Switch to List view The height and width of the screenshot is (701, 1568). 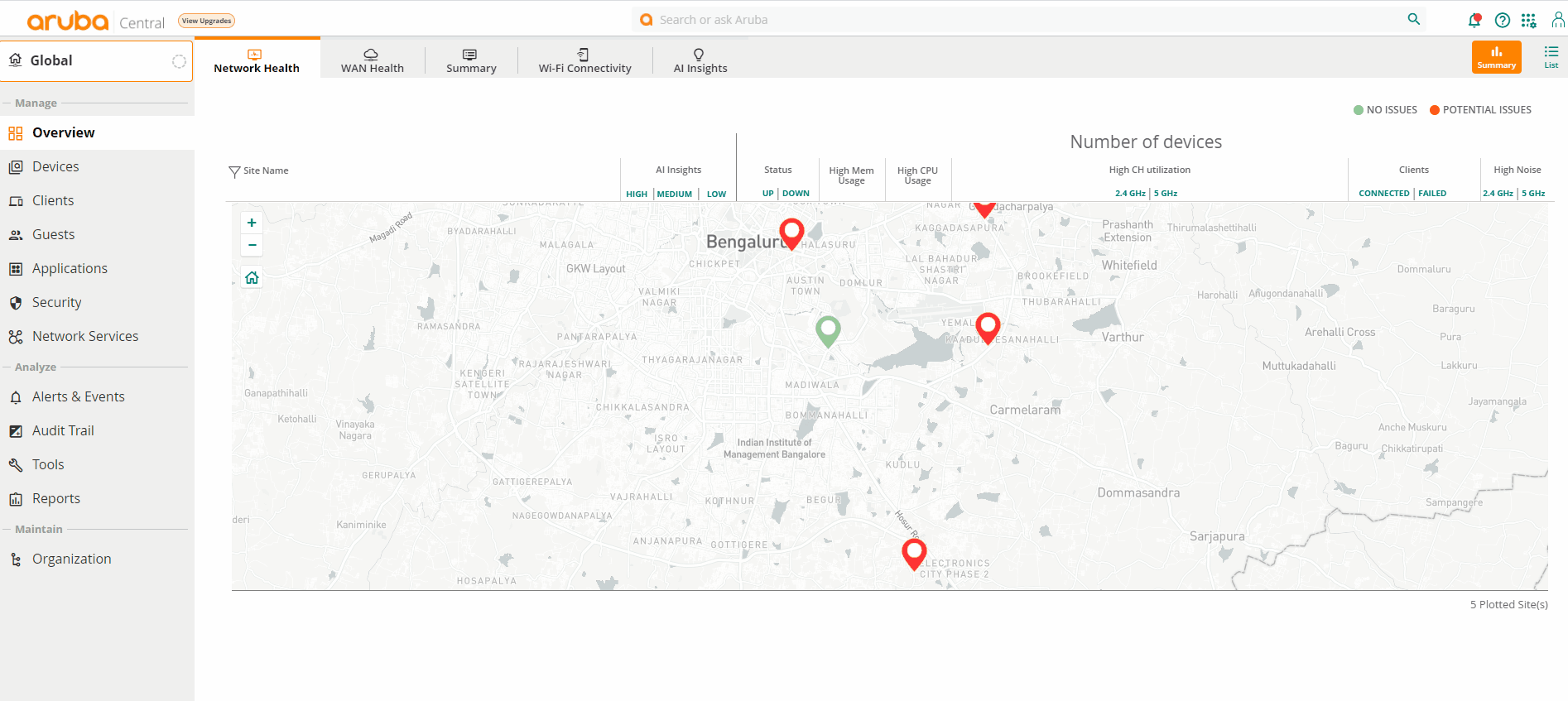point(1551,57)
